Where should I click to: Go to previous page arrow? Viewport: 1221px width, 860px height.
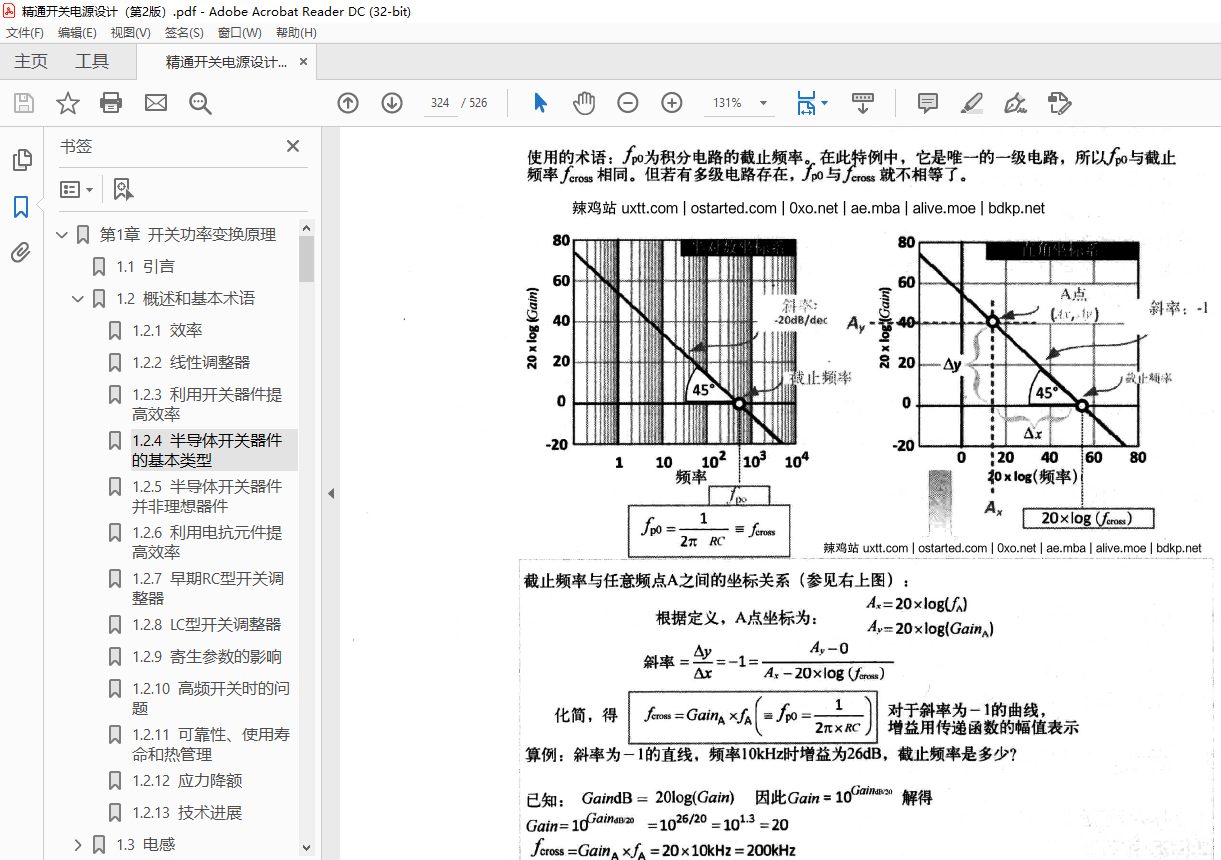pos(348,103)
